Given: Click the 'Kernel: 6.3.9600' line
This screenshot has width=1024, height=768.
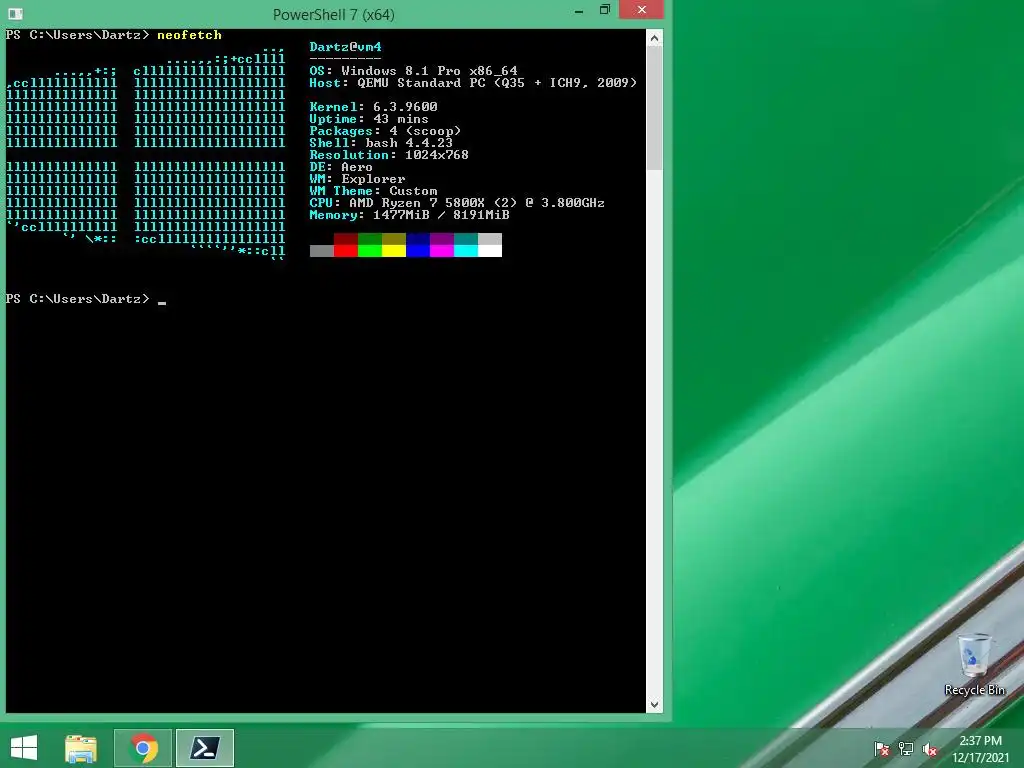Looking at the screenshot, I should (x=374, y=106).
